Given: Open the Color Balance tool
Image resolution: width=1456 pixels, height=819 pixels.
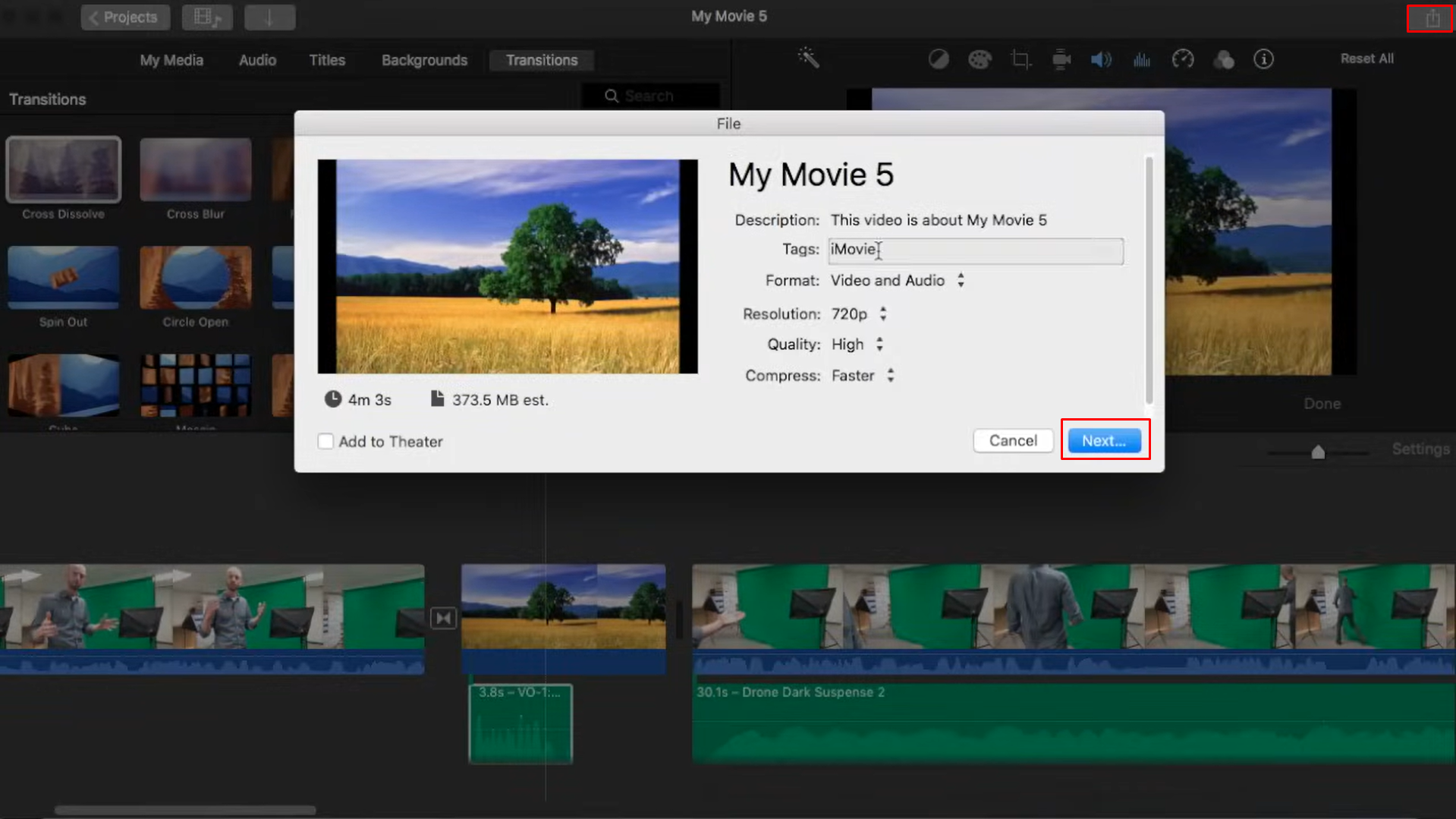Looking at the screenshot, I should click(938, 58).
